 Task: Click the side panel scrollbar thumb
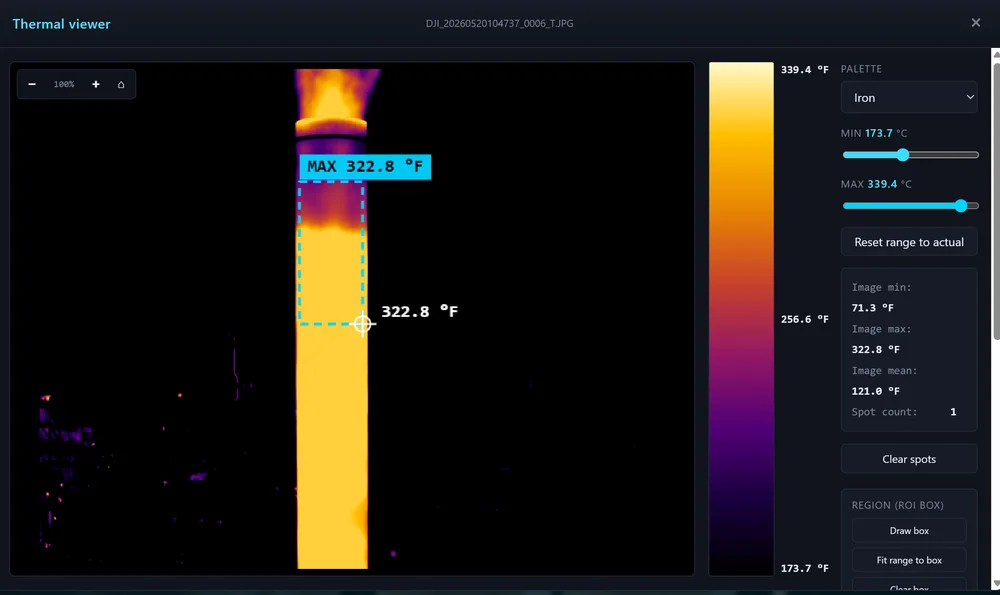(x=996, y=201)
